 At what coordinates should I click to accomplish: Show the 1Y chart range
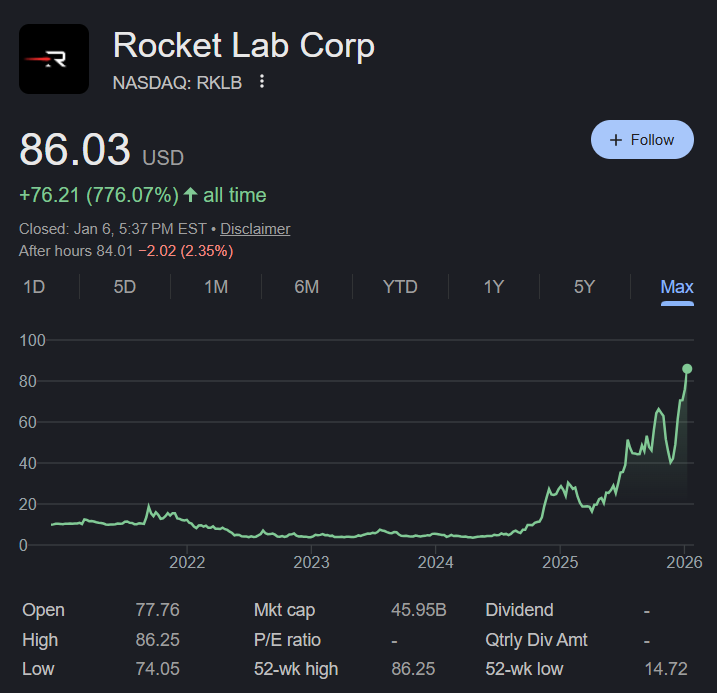[494, 287]
